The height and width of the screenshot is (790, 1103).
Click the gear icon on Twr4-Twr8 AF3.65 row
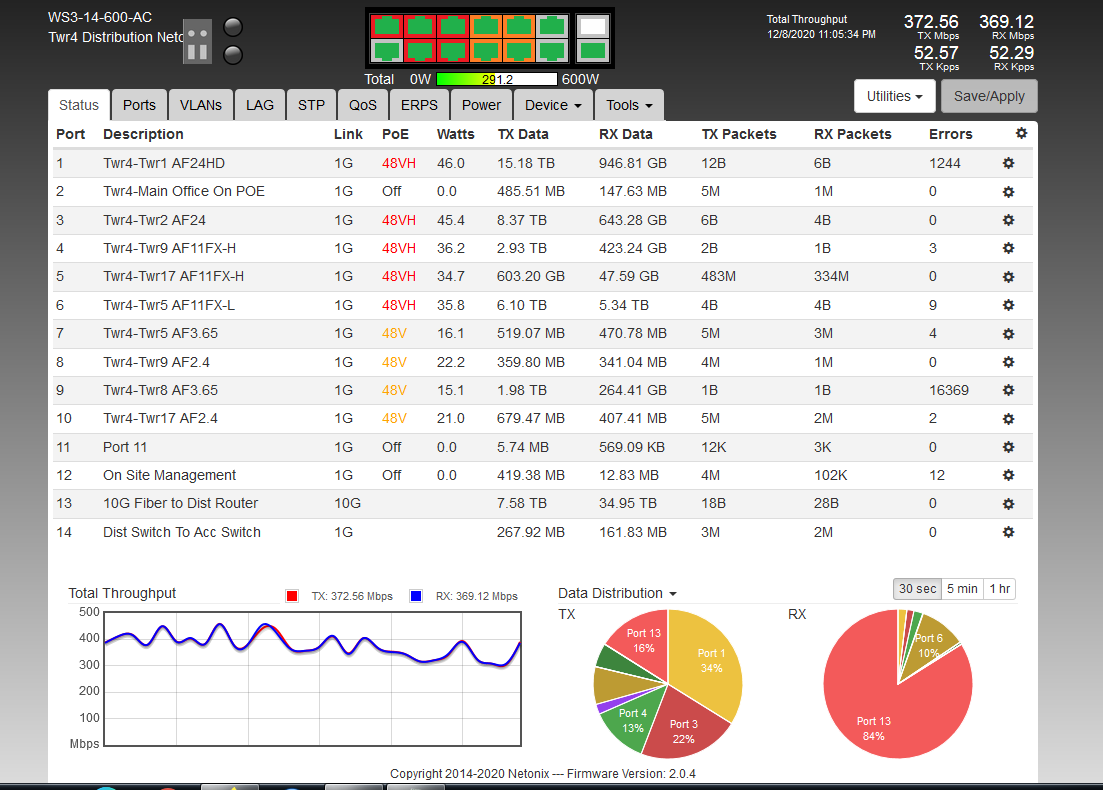coord(1008,390)
